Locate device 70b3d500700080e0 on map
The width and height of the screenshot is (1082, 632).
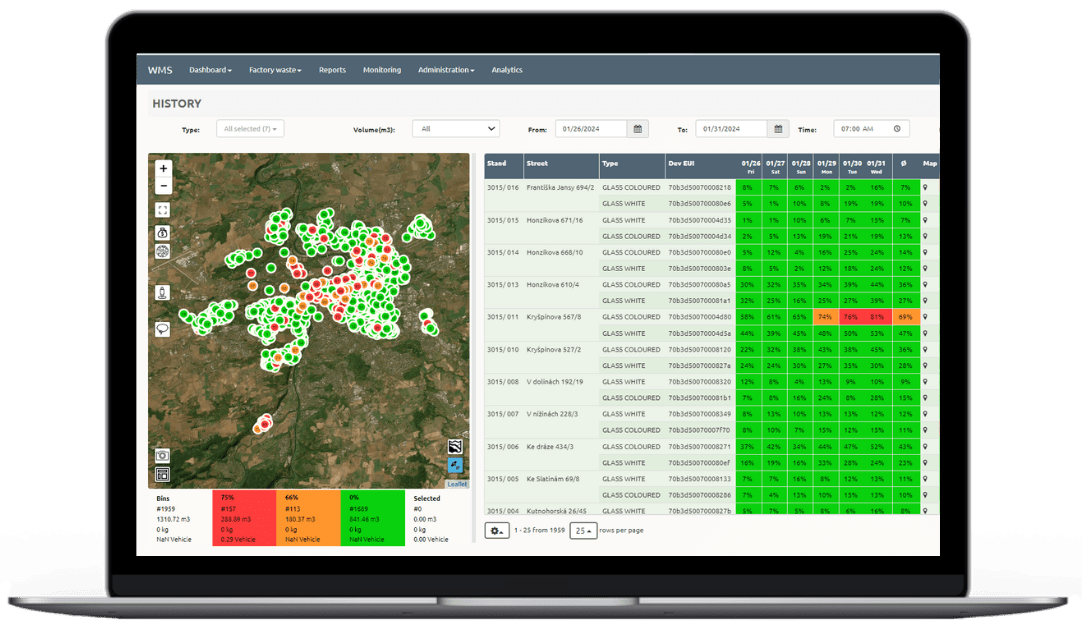[x=925, y=253]
